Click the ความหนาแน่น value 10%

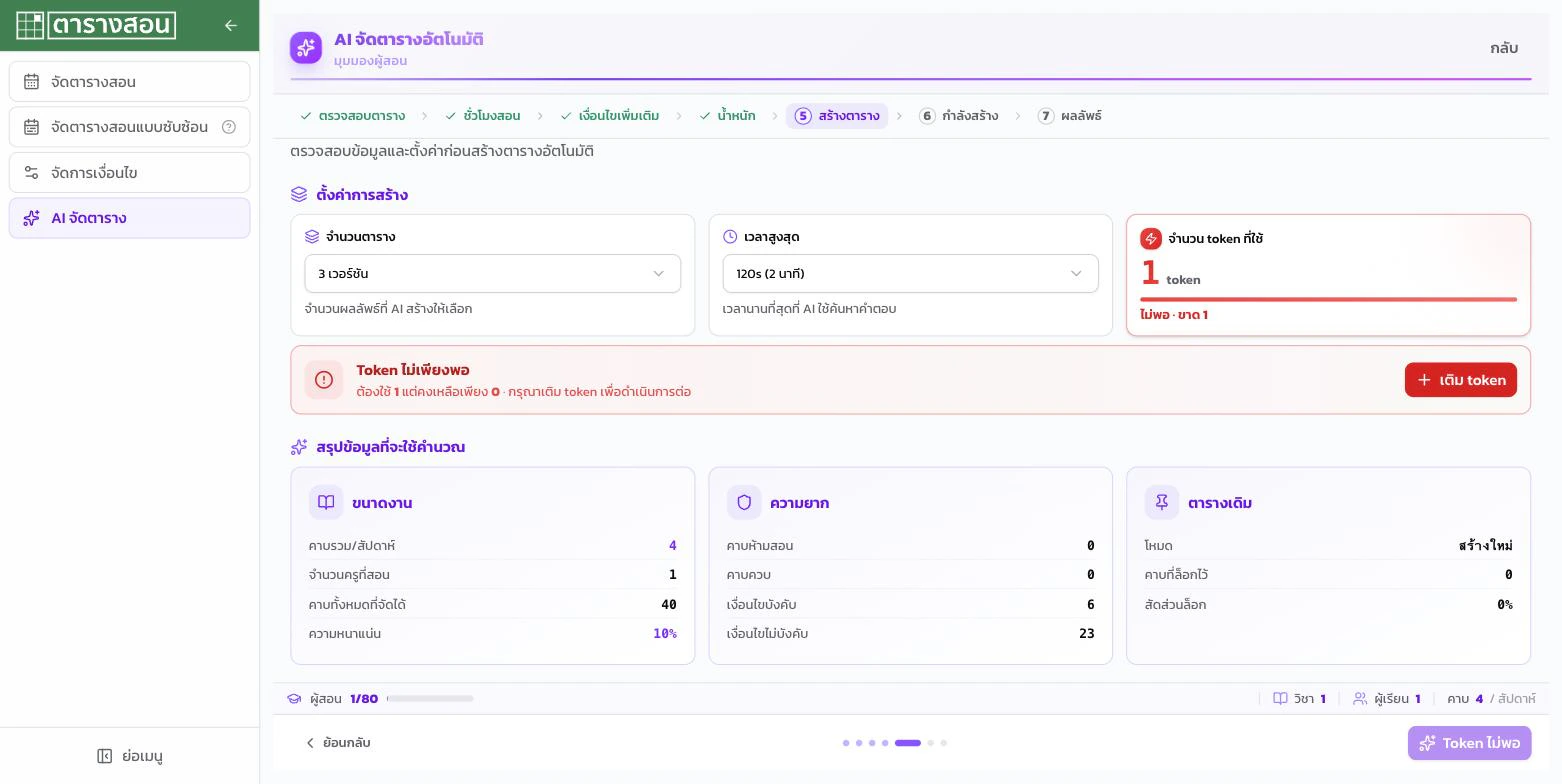click(x=665, y=634)
